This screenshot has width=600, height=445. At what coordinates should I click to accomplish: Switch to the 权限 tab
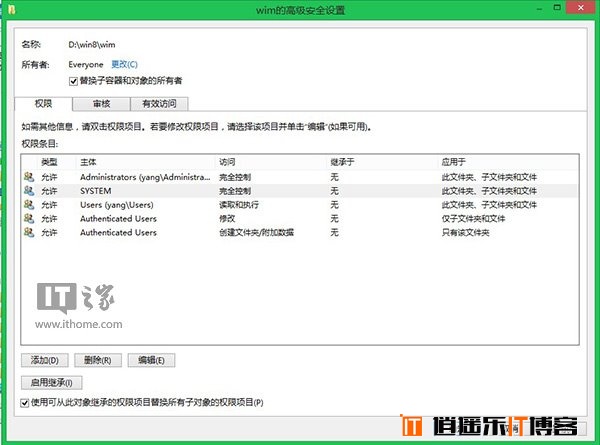point(43,104)
